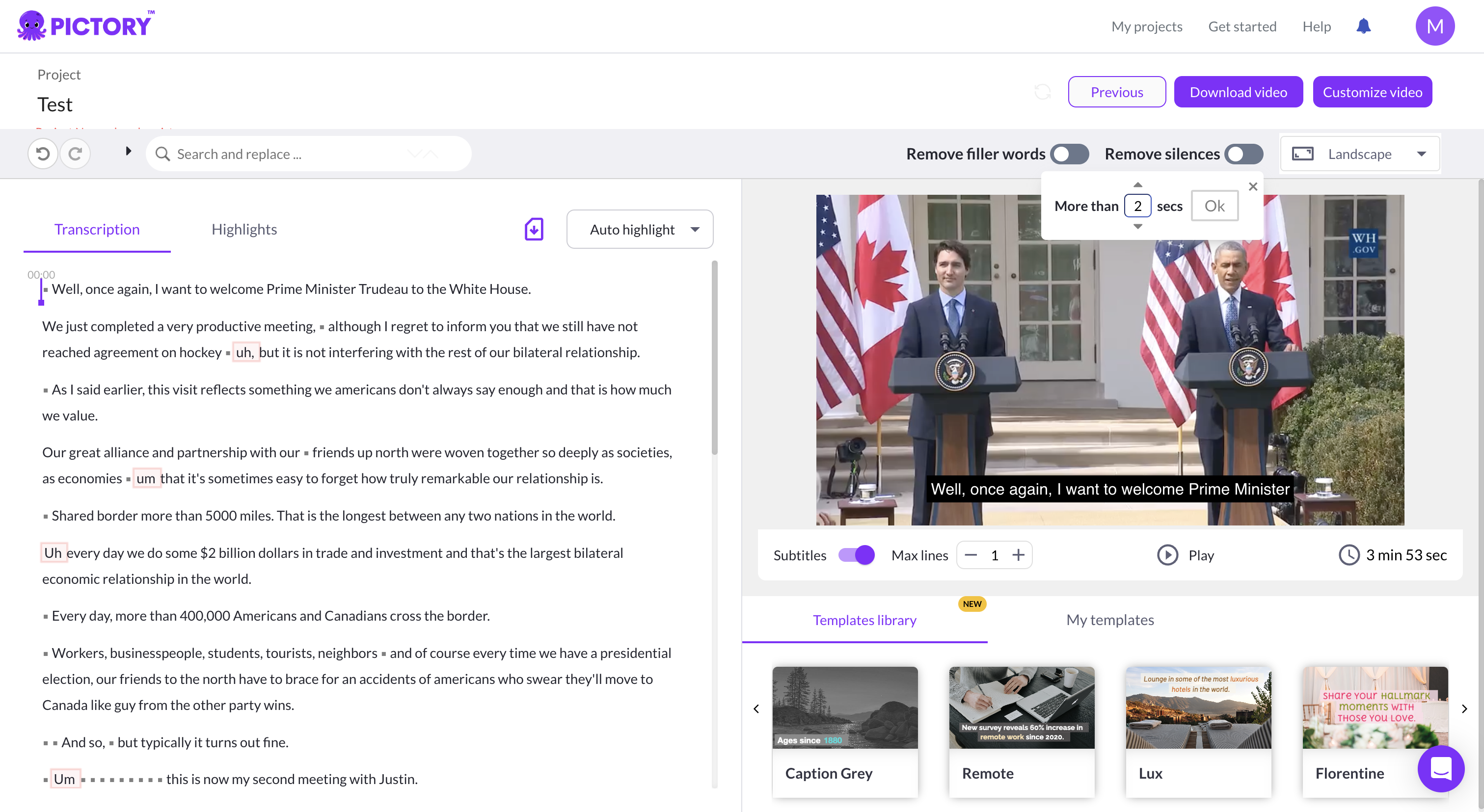This screenshot has width=1484, height=812.
Task: Expand the Landscape aspect ratio dropdown
Action: pos(1360,154)
